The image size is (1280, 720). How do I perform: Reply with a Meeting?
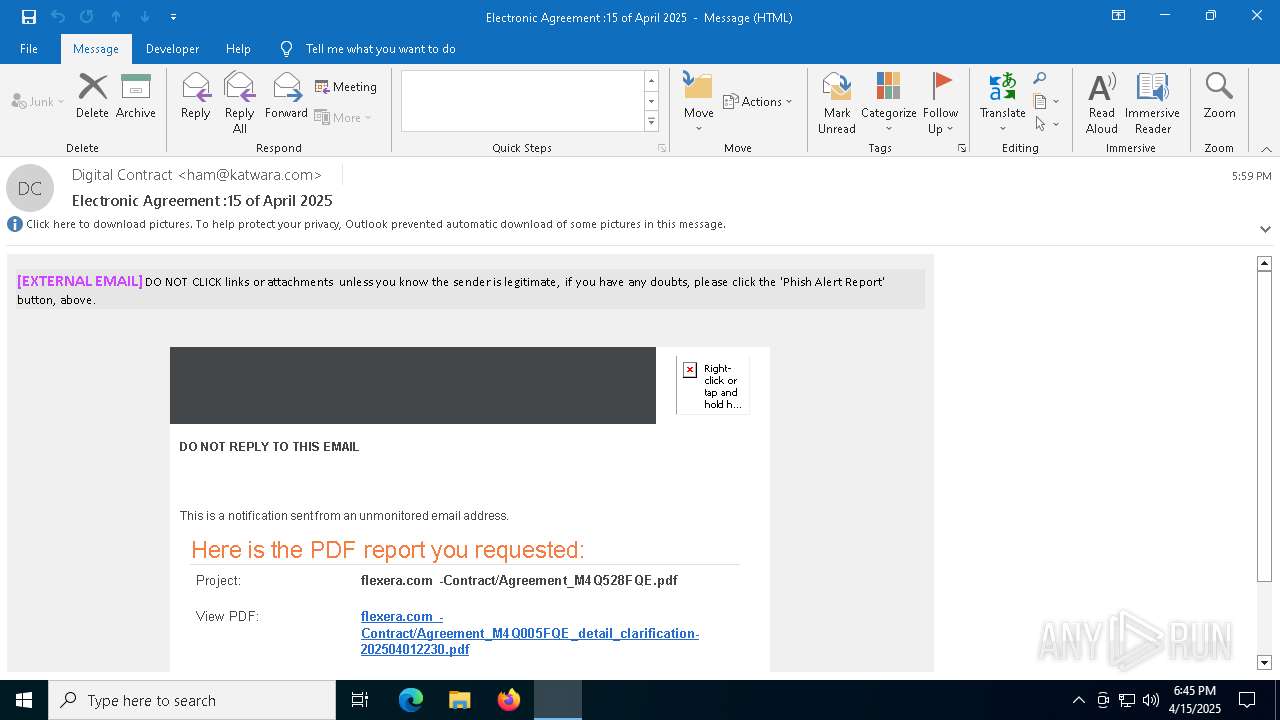[346, 87]
